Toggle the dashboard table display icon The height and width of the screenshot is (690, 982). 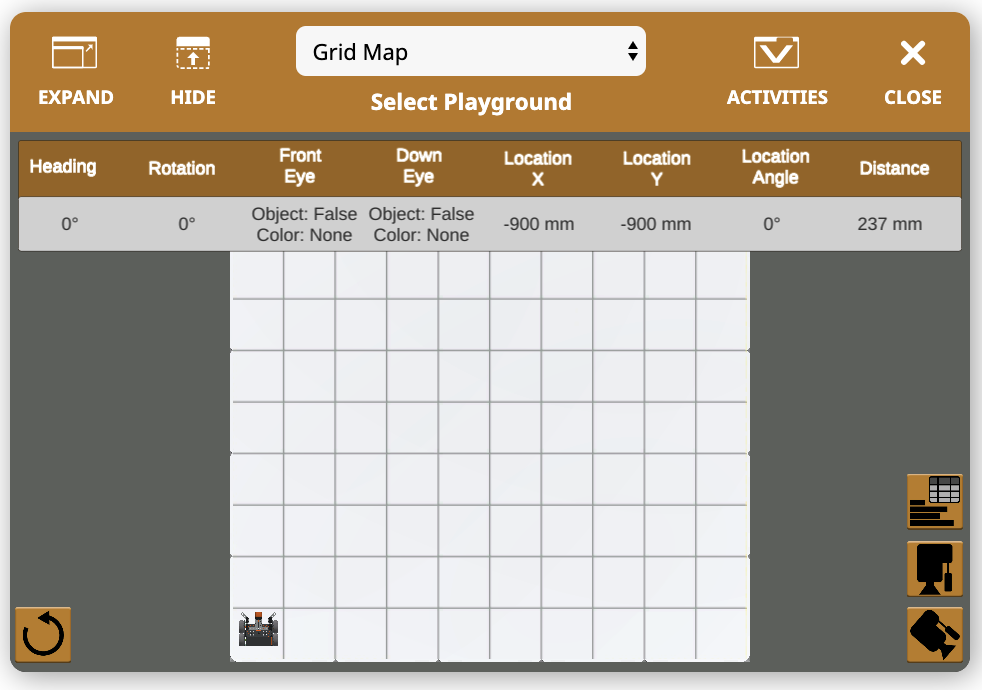click(x=934, y=501)
